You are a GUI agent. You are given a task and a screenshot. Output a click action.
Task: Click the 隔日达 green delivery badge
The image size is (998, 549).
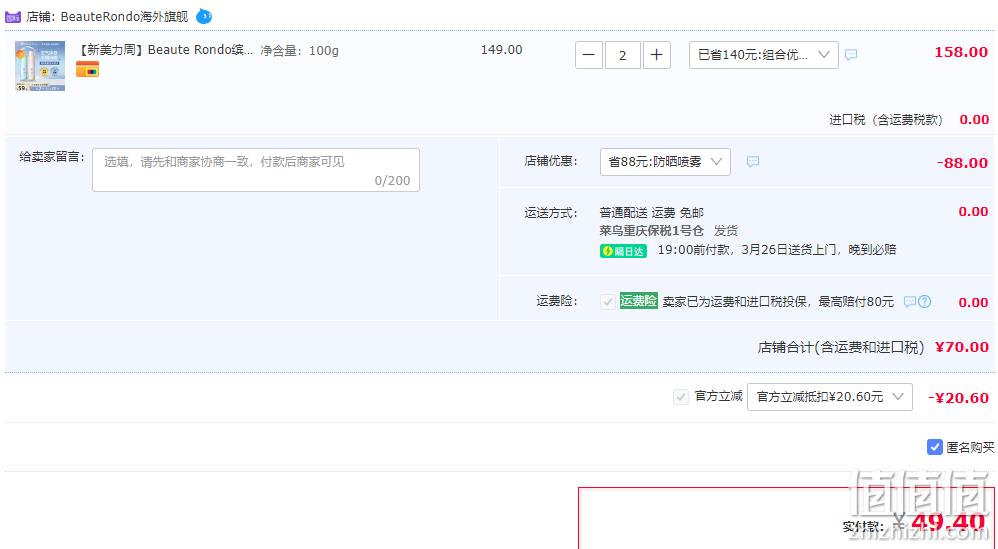click(x=623, y=251)
